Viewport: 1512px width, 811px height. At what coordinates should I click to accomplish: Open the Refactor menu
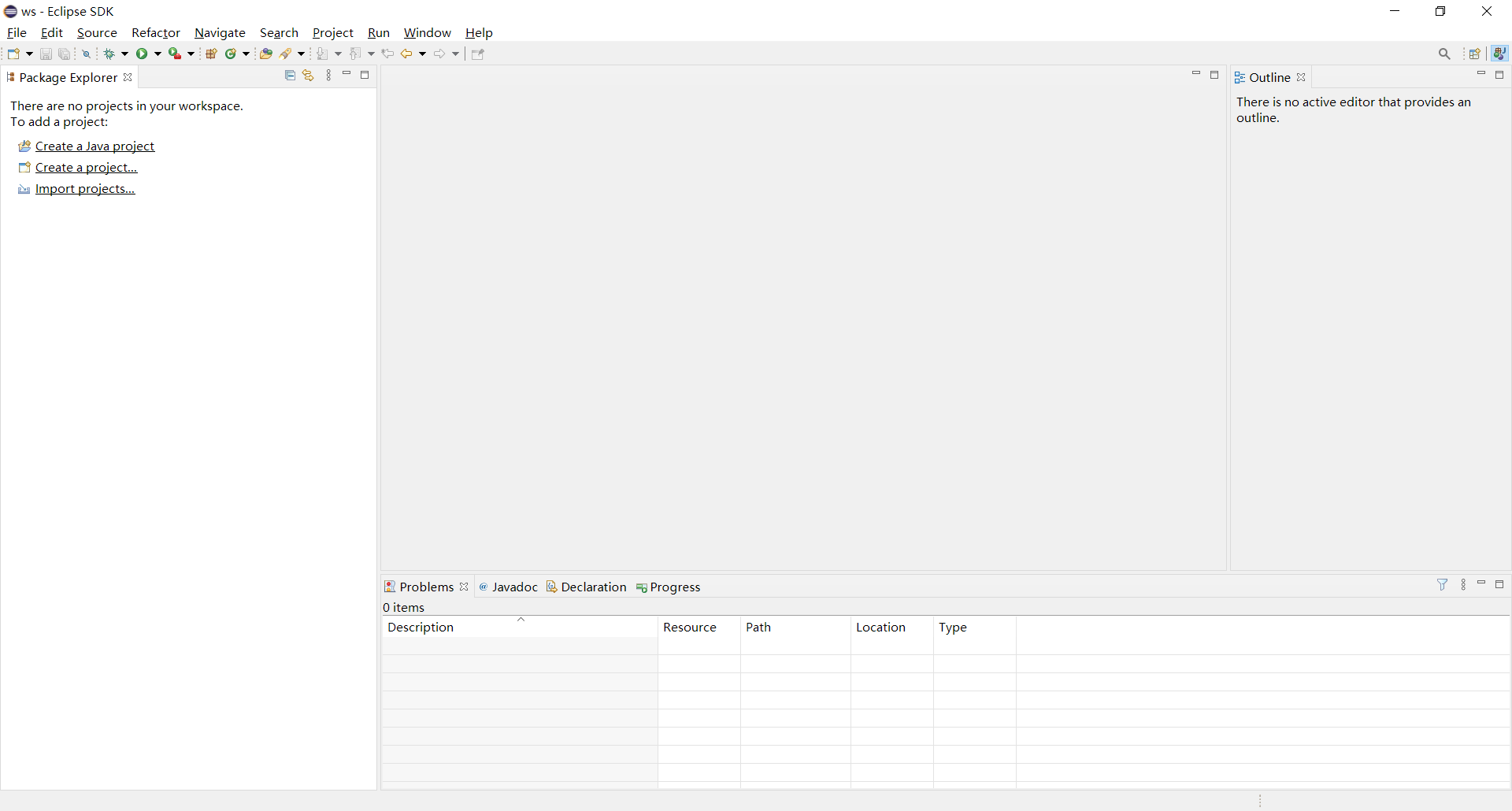pyautogui.click(x=156, y=32)
